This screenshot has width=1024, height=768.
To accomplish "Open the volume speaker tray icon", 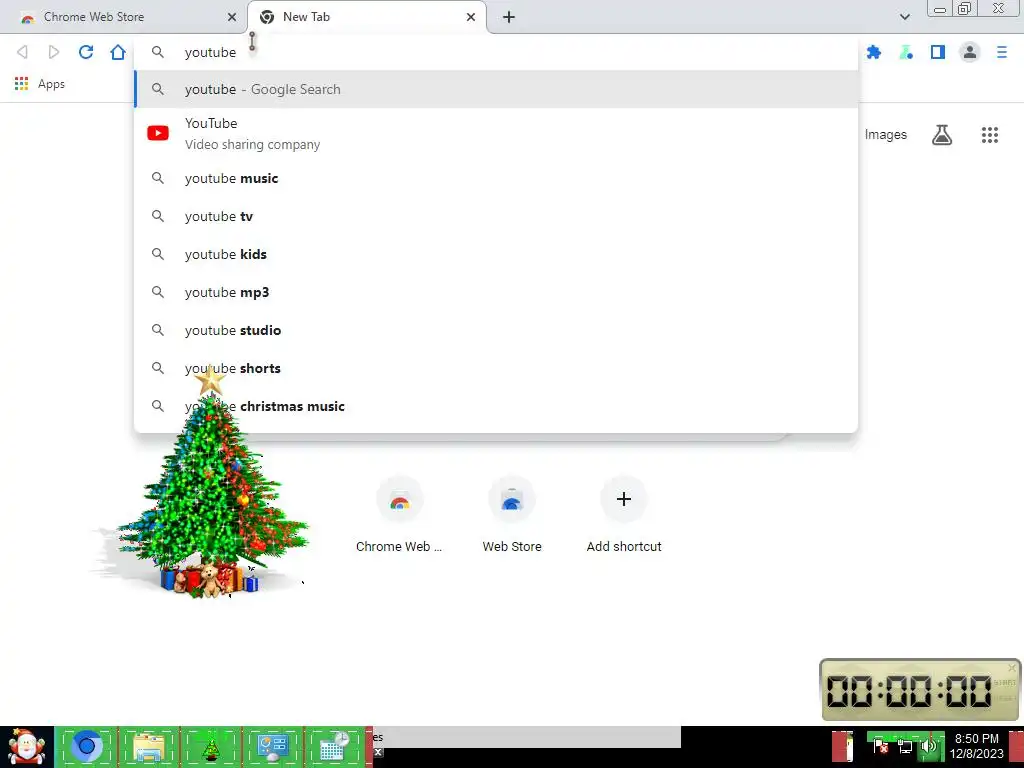I will [x=929, y=746].
